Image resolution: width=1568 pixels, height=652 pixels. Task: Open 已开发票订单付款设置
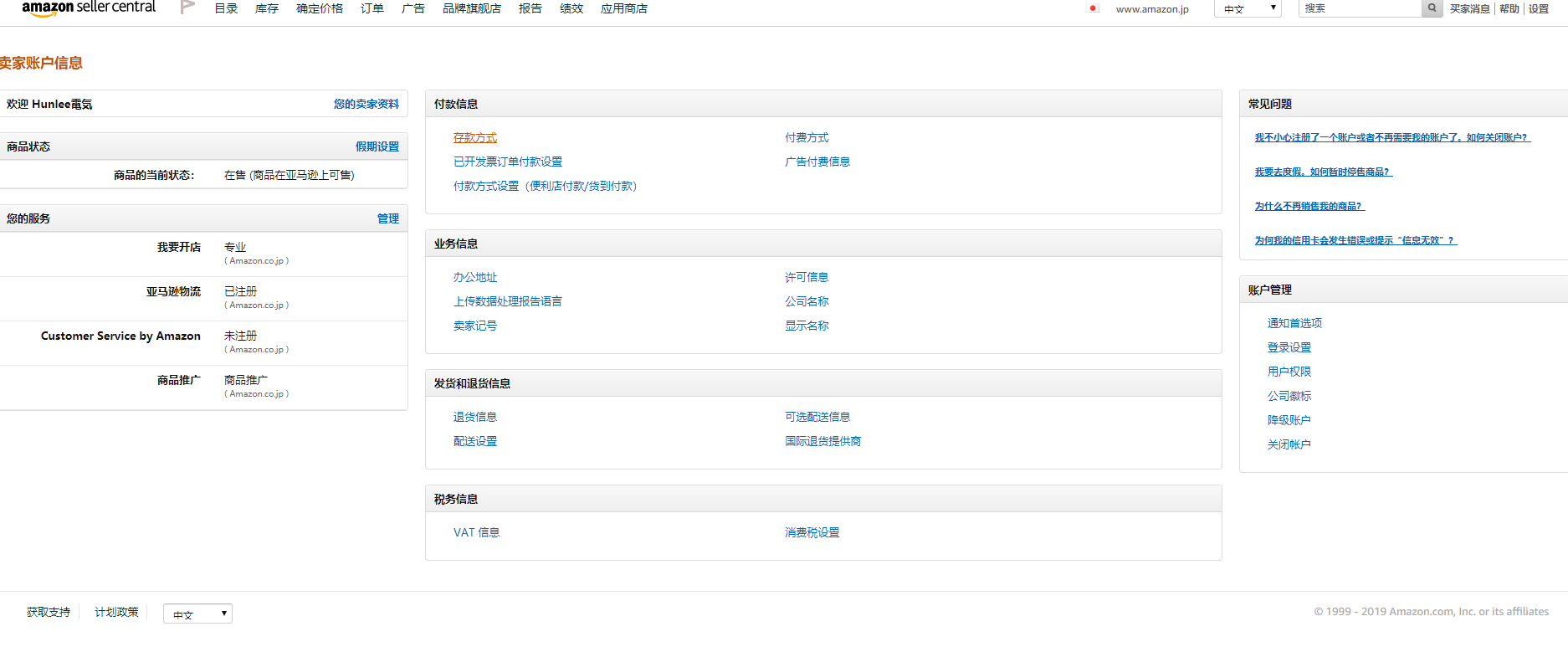click(508, 162)
